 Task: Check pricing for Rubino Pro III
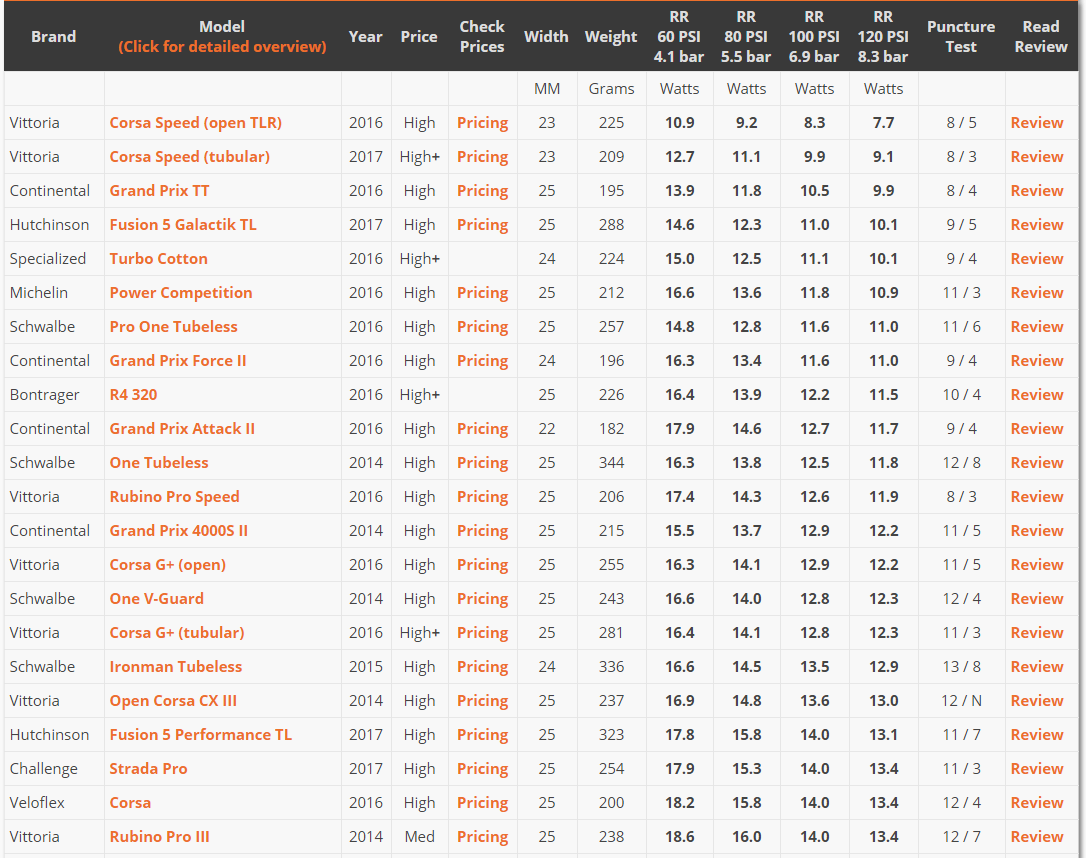coord(483,837)
